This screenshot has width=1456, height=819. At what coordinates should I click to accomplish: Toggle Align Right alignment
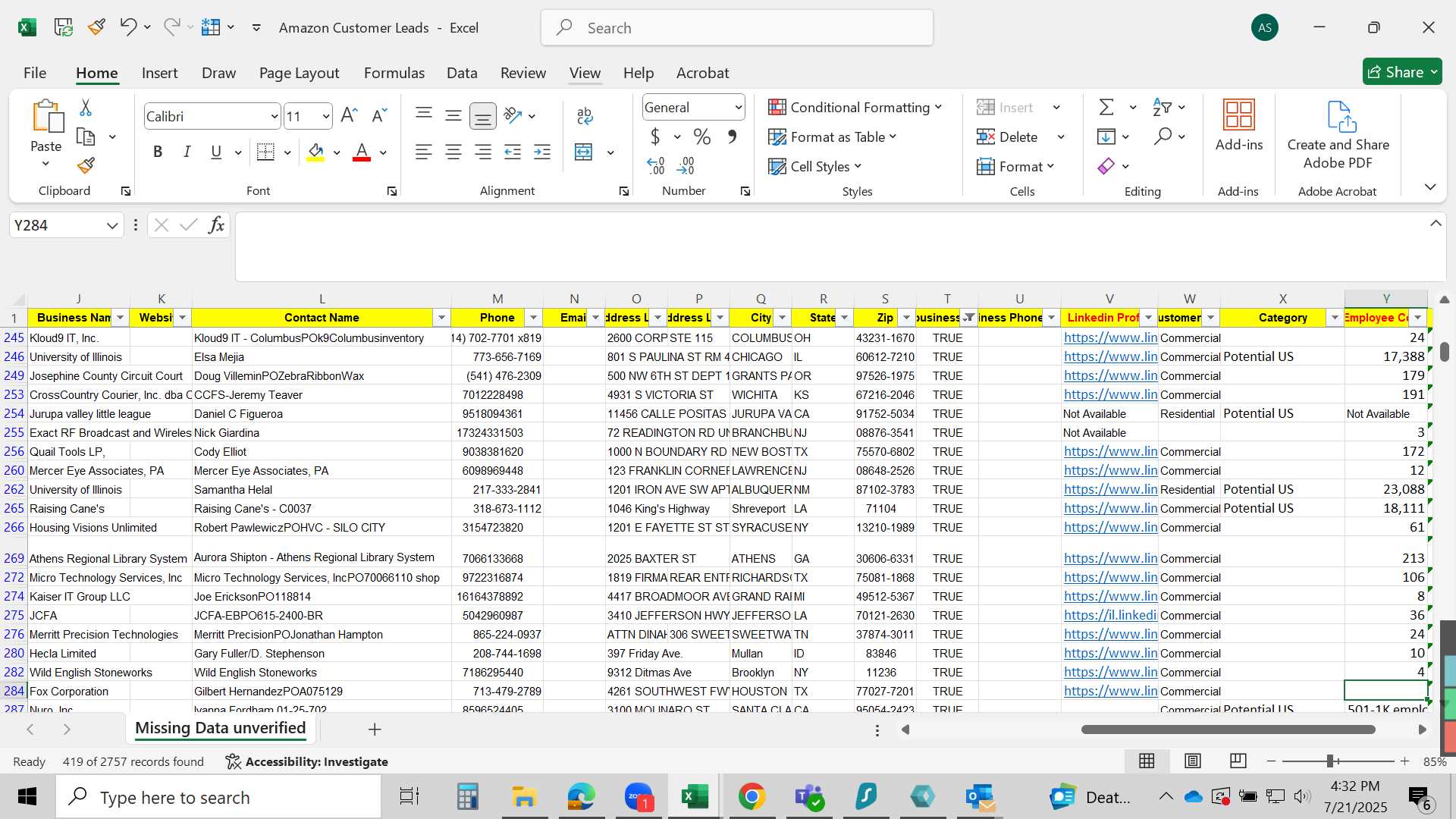pyautogui.click(x=483, y=152)
